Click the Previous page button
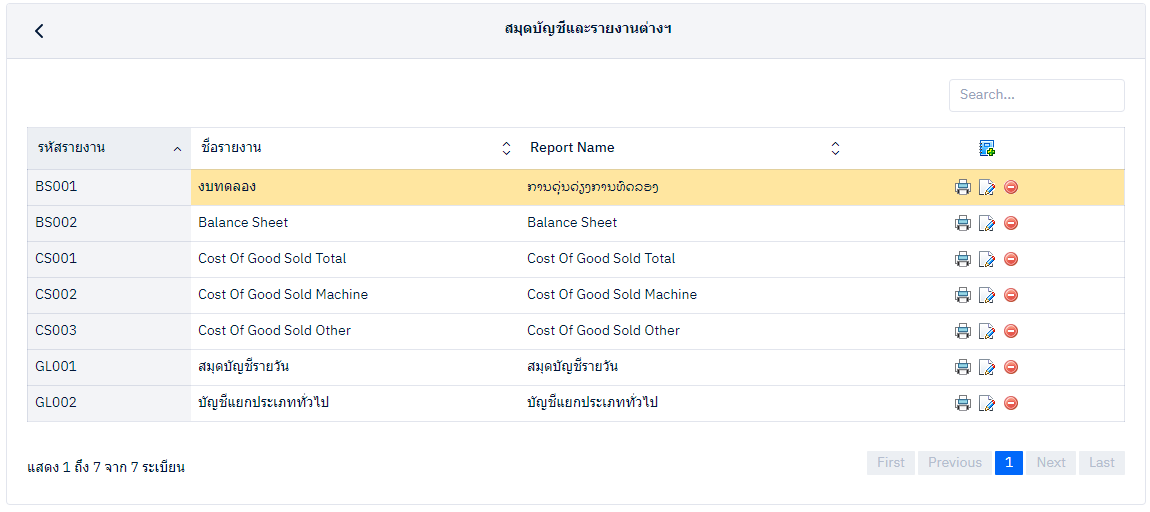 pyautogui.click(x=954, y=462)
